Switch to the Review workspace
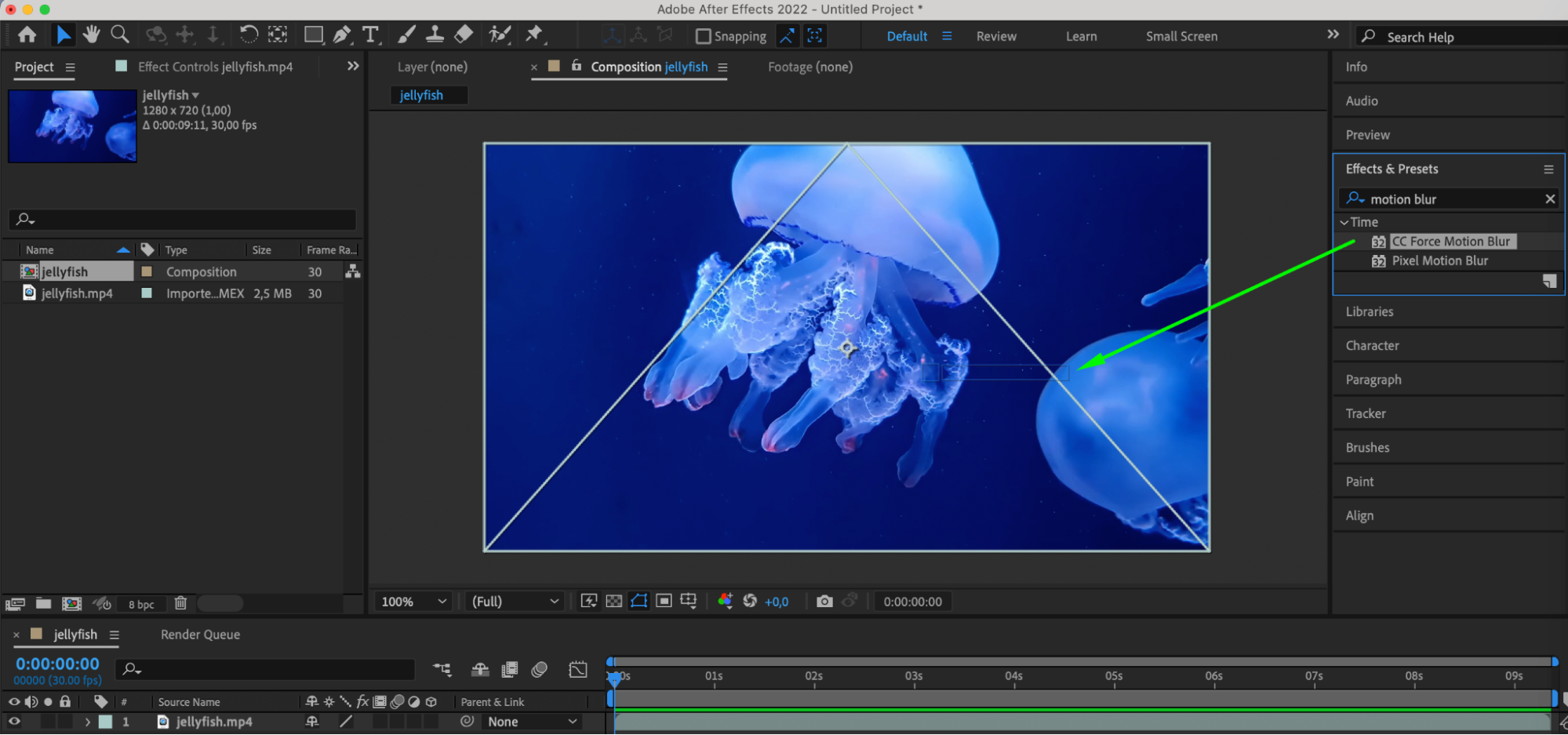 (x=996, y=36)
